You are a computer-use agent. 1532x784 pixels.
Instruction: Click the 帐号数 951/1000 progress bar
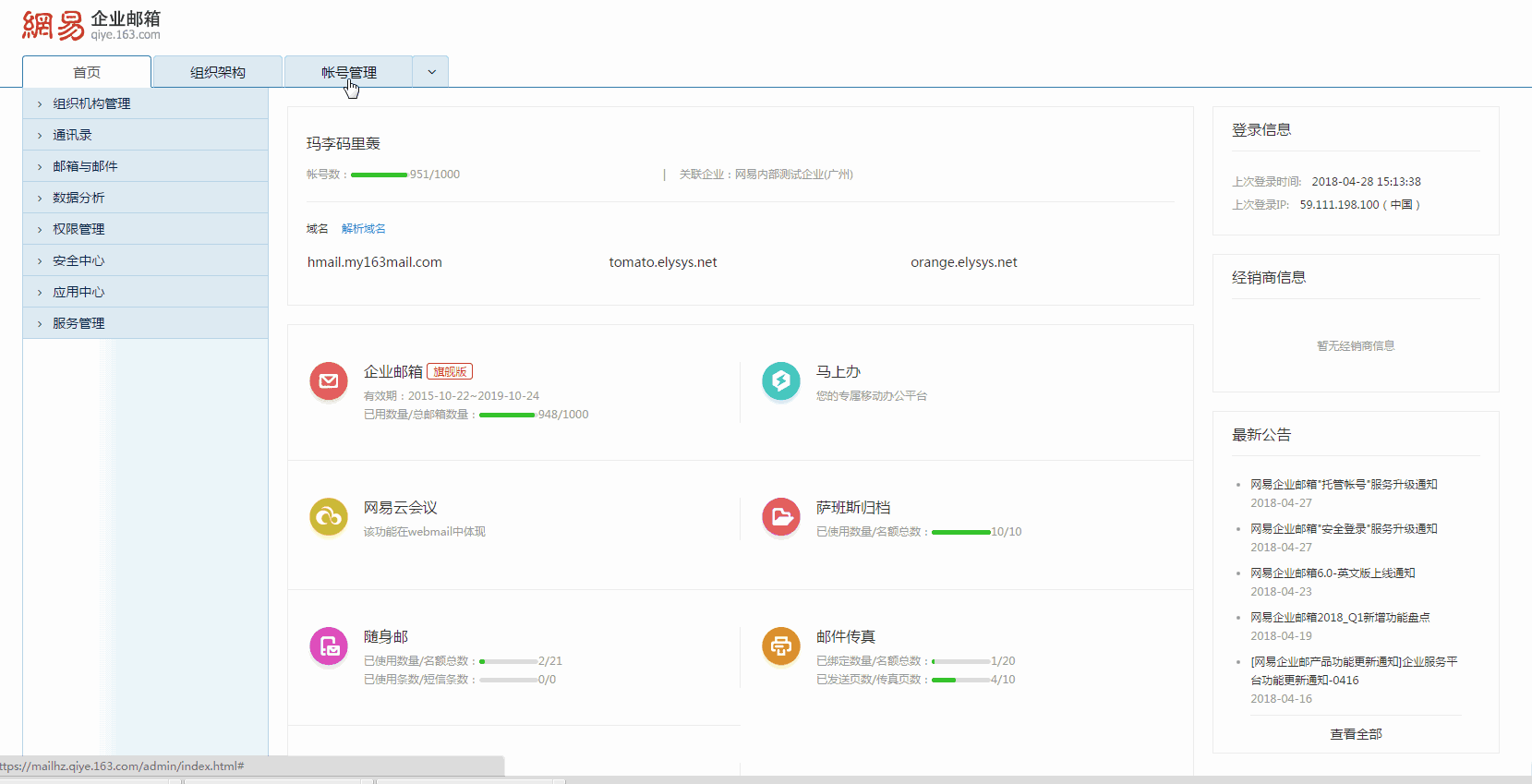point(380,175)
